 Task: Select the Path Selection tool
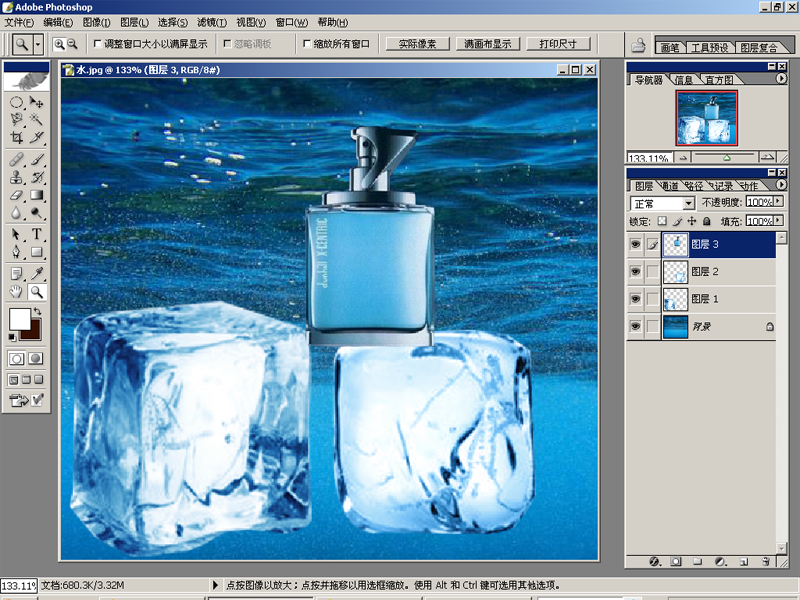[x=16, y=234]
